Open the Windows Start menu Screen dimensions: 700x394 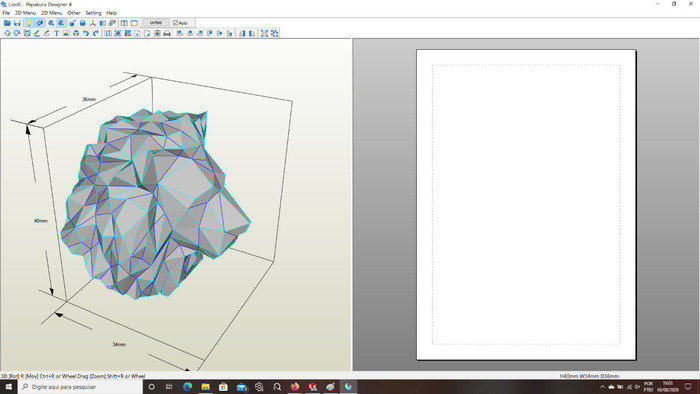pyautogui.click(x=8, y=387)
